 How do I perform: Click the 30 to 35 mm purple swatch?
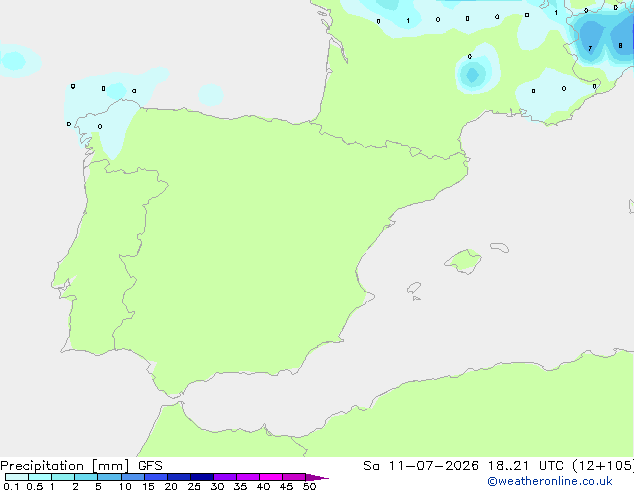(224, 477)
